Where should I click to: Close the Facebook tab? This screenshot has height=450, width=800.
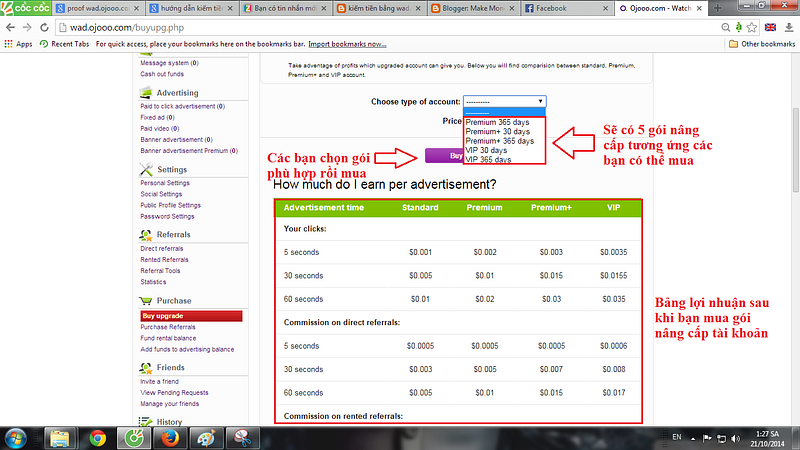click(x=605, y=9)
